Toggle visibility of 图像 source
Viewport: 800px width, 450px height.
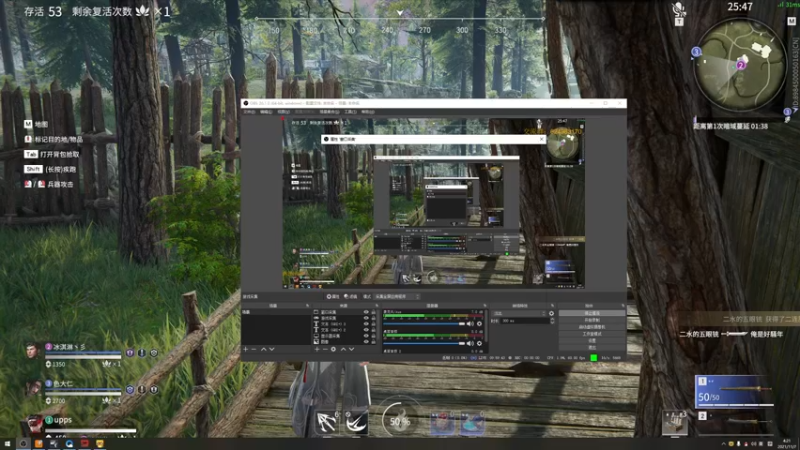coord(366,341)
